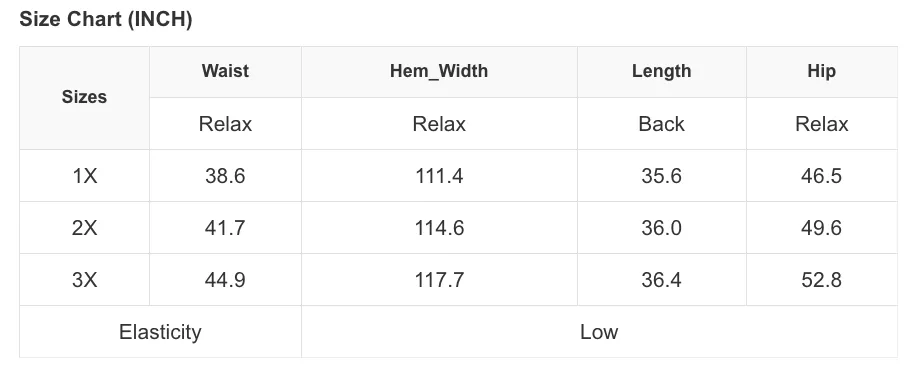Viewport: 924px width, 378px height.
Task: Select the Back sub-header under Length
Action: (661, 124)
